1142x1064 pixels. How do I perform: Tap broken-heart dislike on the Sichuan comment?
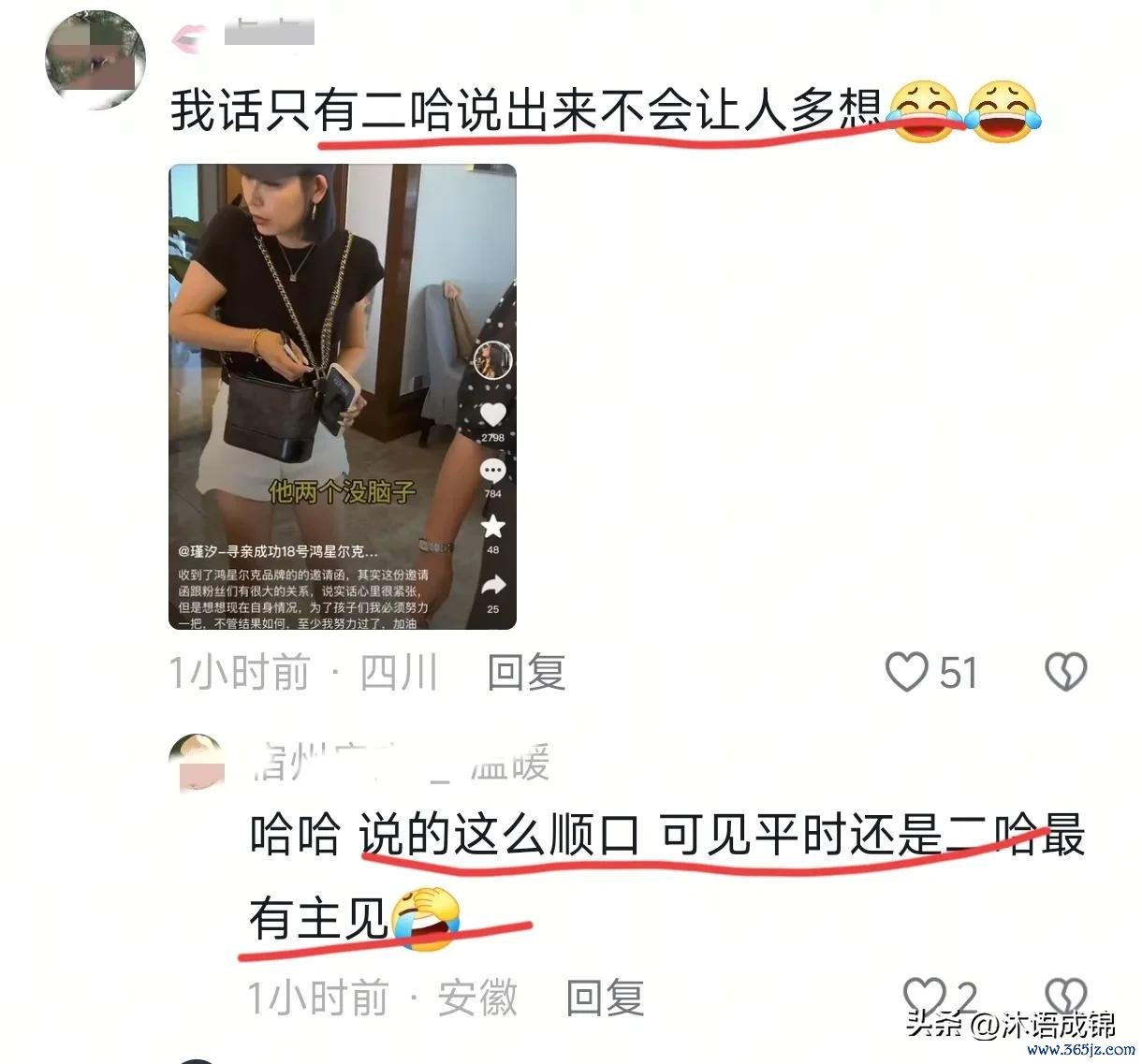pos(1065,672)
